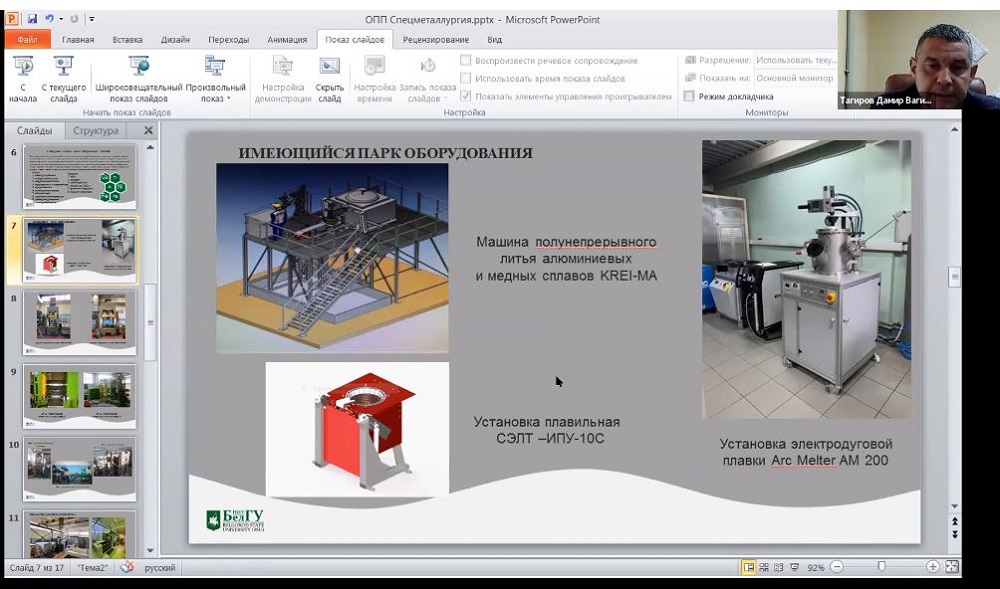Toggle Использовать время показа слайдов checkbox
The height and width of the screenshot is (589, 1000).
point(466,79)
